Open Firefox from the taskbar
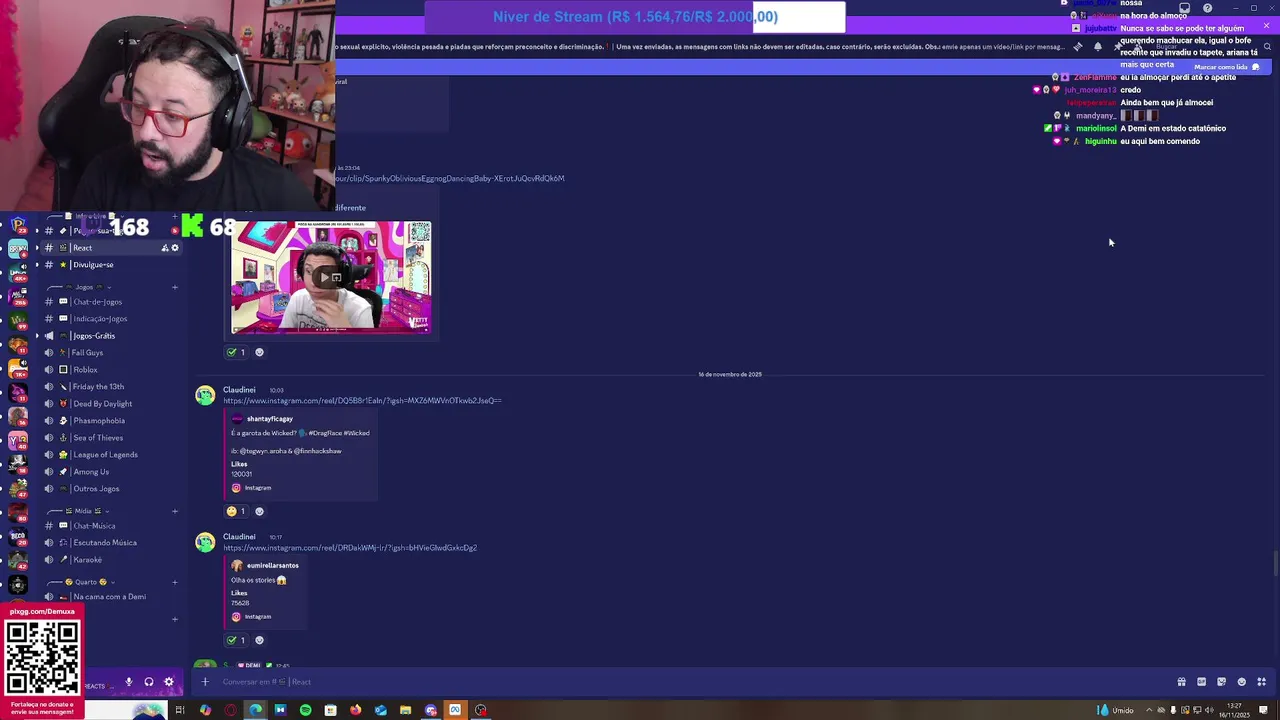Screen dimensions: 1280x720 click(x=355, y=710)
